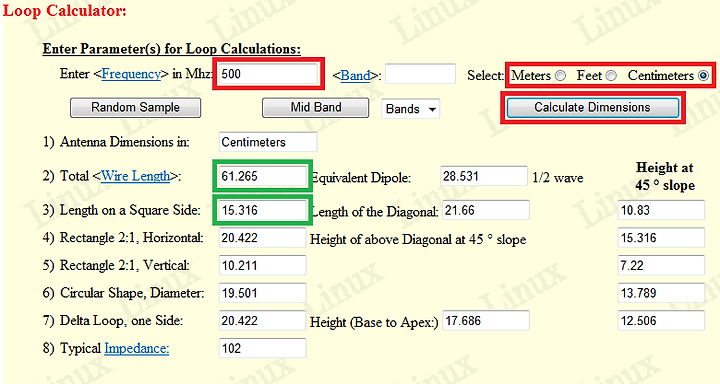Open the Impedance link
Image resolution: width=720 pixels, height=384 pixels.
click(136, 349)
